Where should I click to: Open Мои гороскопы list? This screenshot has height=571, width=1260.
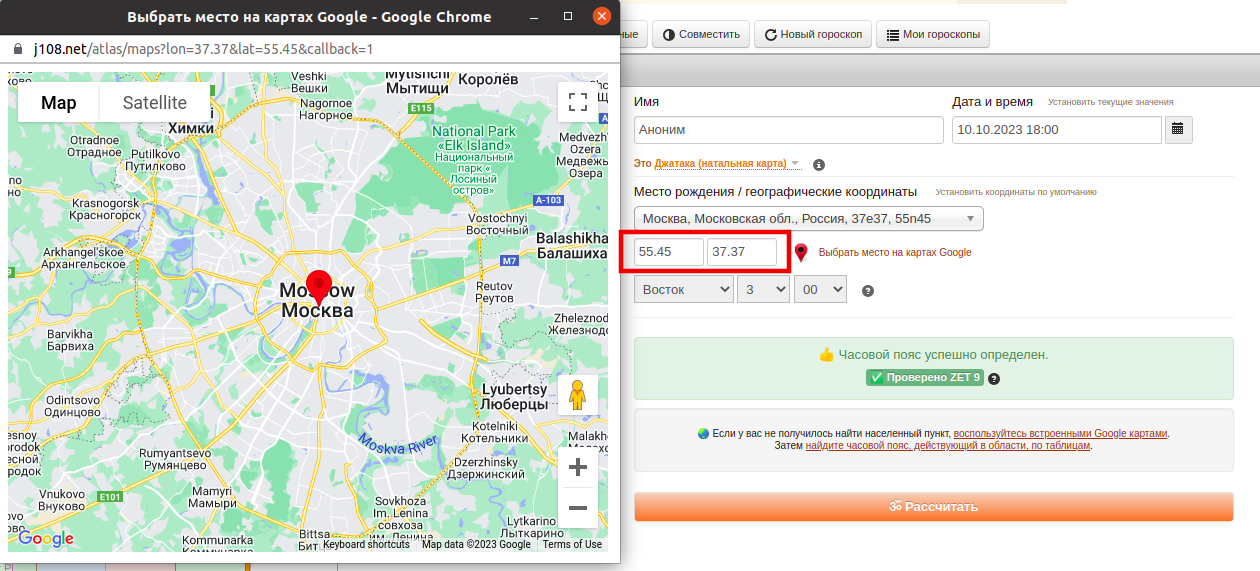point(933,34)
